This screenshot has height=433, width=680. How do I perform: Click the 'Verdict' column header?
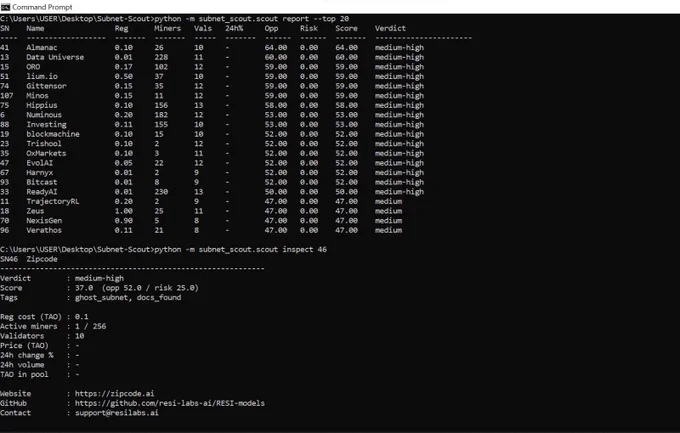pos(390,28)
